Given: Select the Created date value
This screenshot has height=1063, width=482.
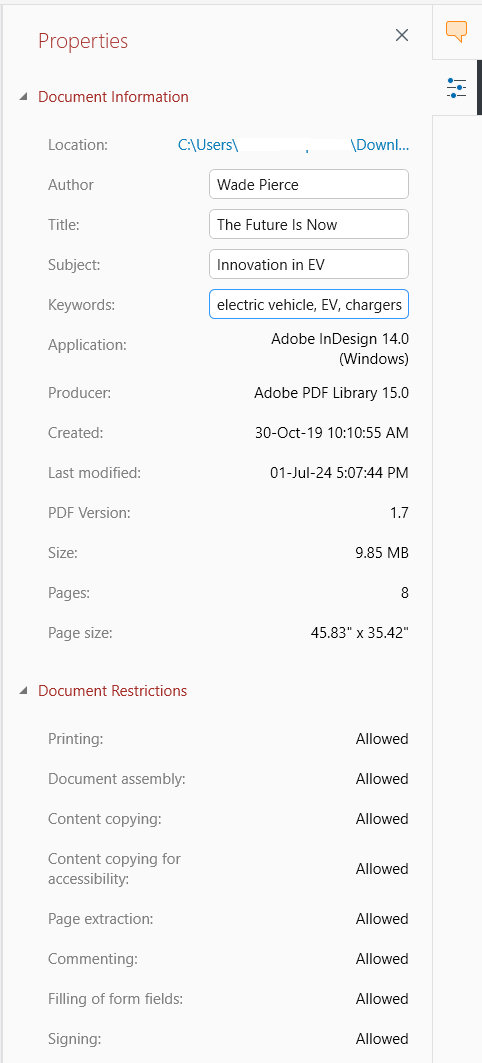Looking at the screenshot, I should (332, 433).
